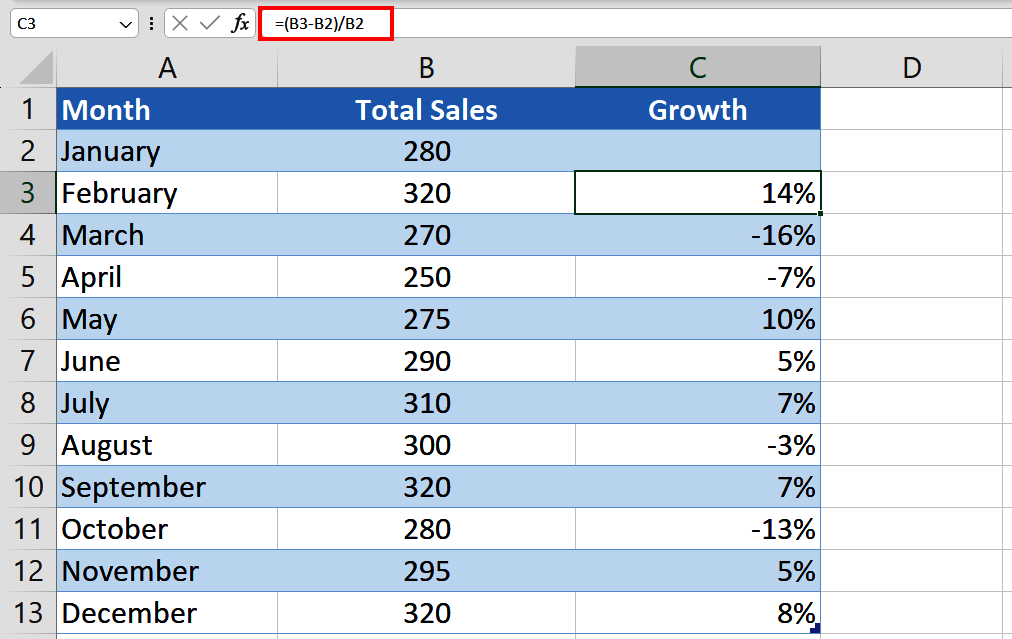The height and width of the screenshot is (639, 1012).
Task: Click cell B2 containing 280
Action: [x=426, y=151]
